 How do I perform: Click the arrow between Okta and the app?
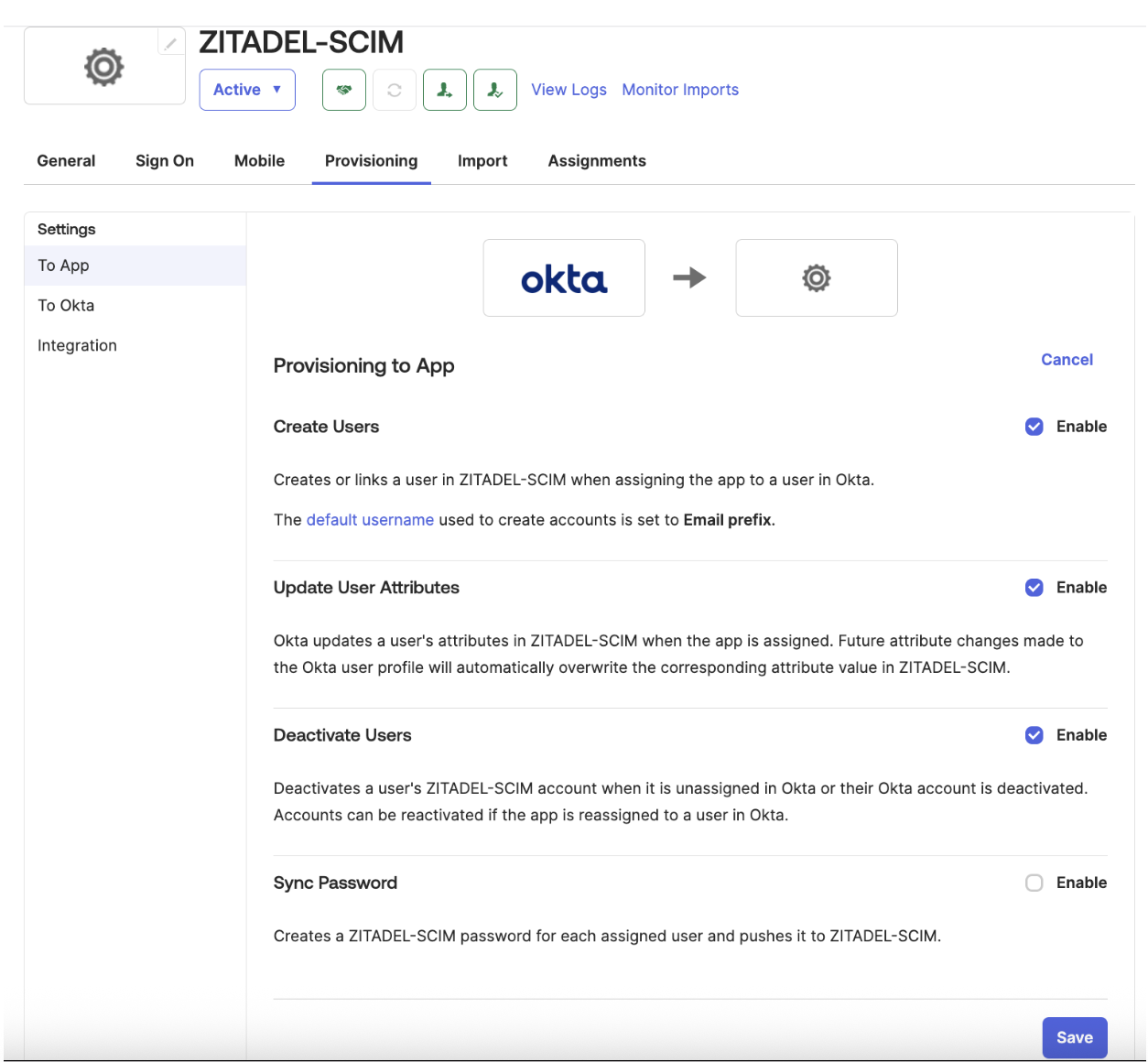coord(689,277)
